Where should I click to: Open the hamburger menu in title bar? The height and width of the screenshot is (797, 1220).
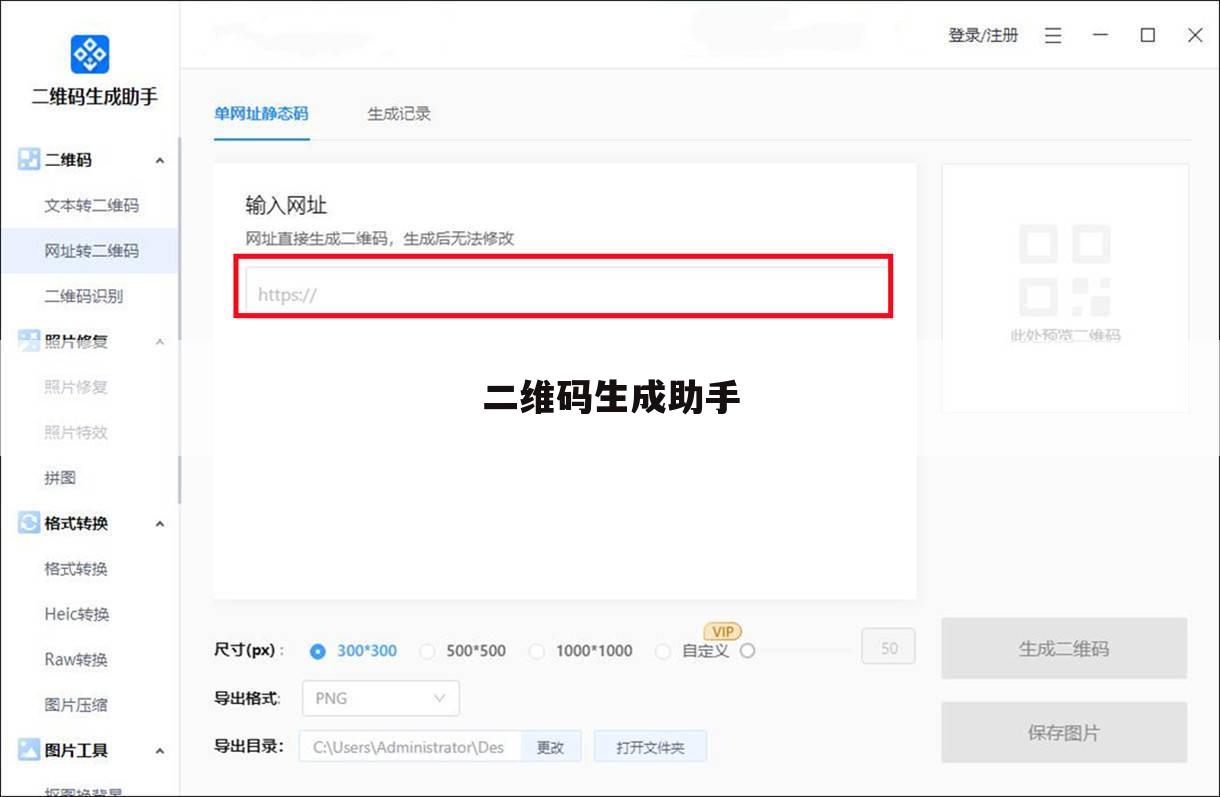click(x=1053, y=35)
